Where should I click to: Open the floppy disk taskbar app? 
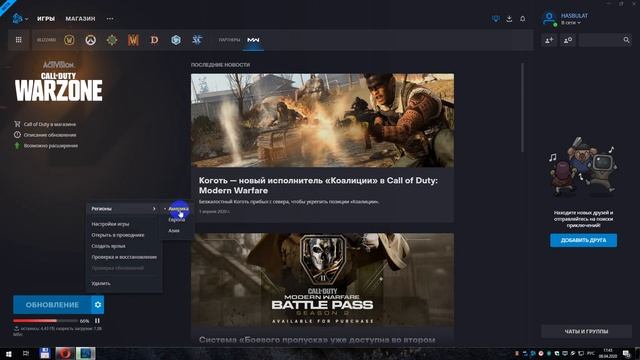tap(45, 353)
